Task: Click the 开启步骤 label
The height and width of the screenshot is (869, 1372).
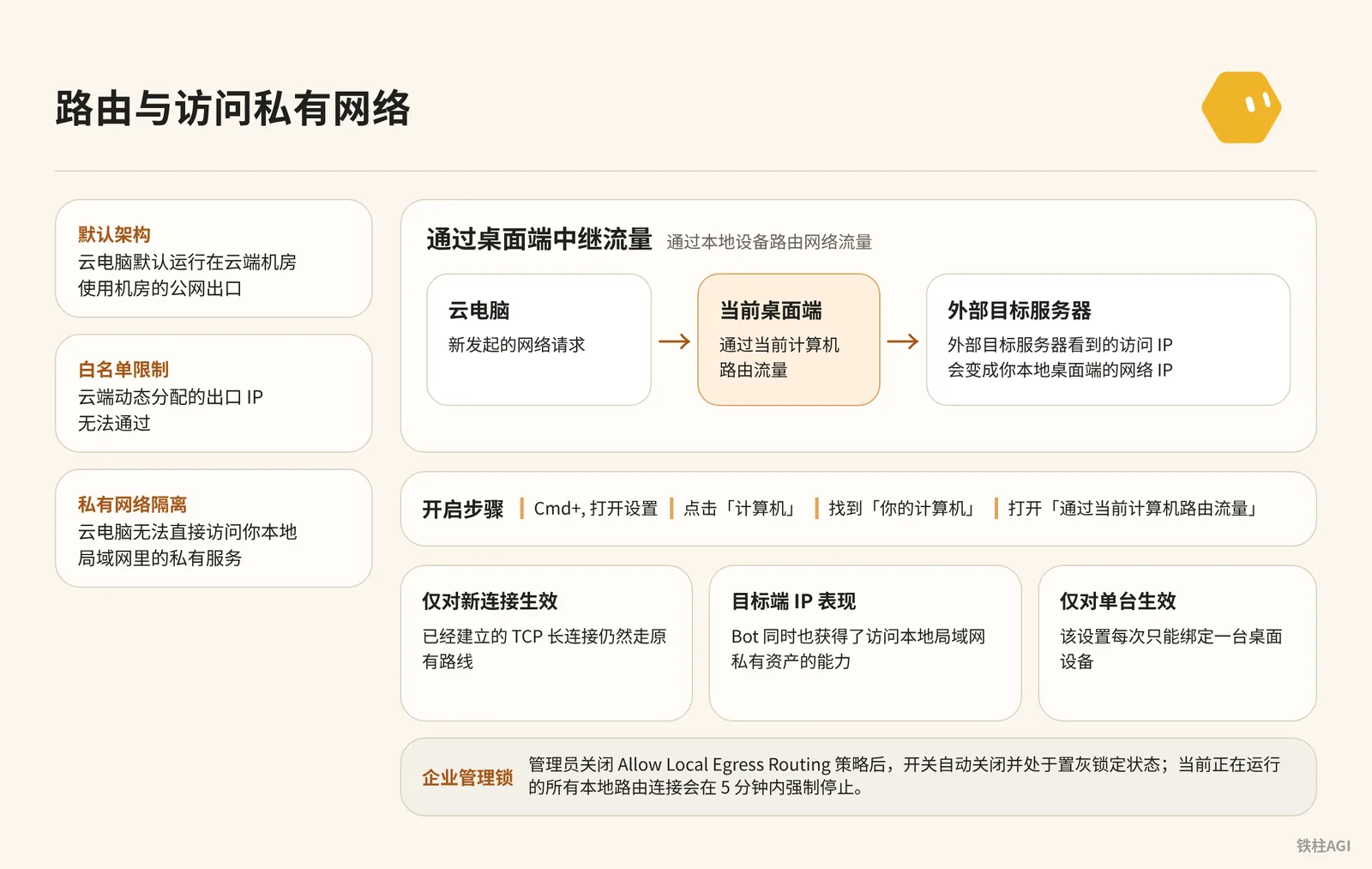Action: 463,509
